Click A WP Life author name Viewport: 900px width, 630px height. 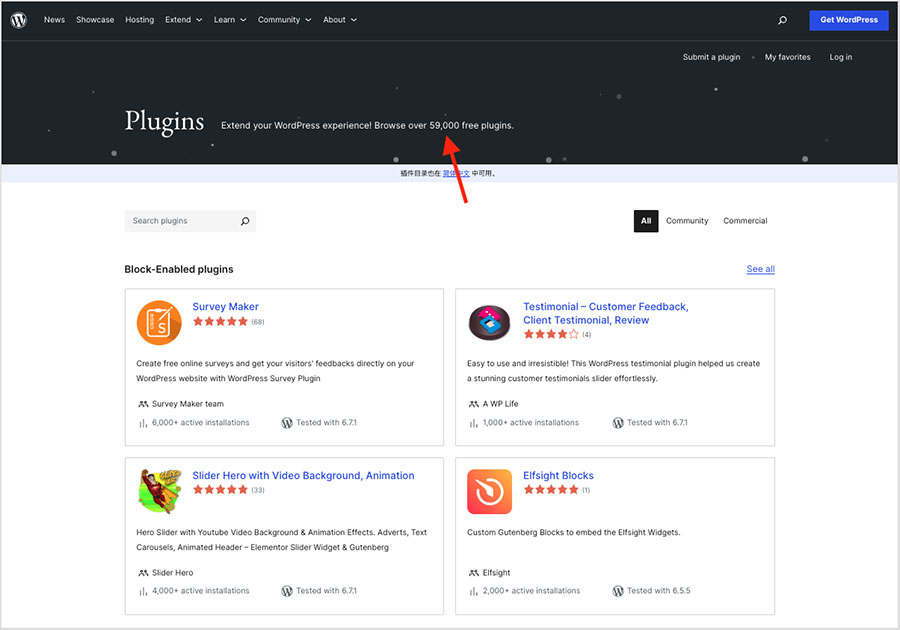pos(501,404)
